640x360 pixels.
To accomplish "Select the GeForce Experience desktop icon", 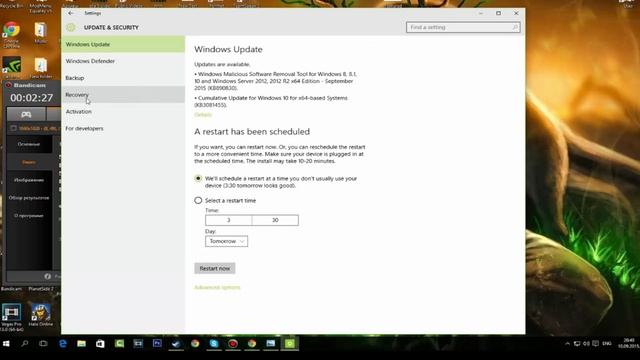I will (11, 68).
